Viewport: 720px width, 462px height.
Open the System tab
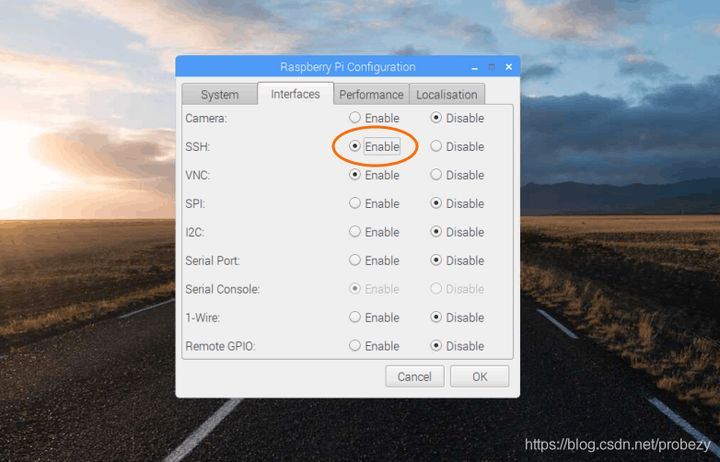(x=219, y=95)
